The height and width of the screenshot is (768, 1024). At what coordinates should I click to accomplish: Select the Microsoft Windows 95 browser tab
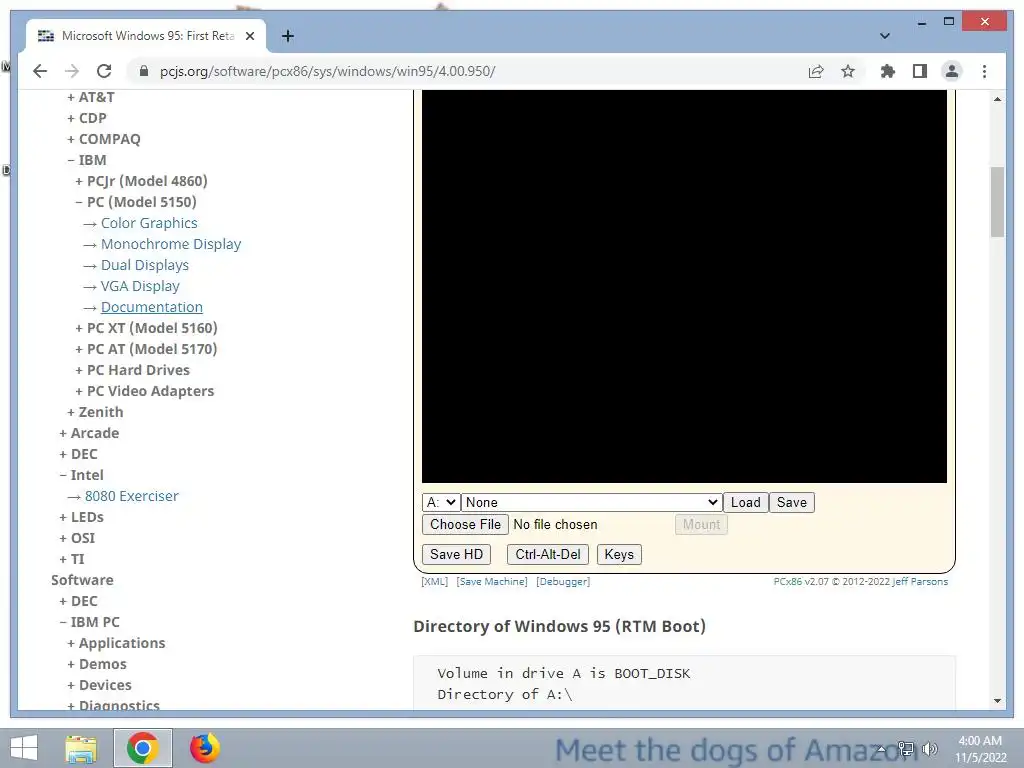(x=146, y=36)
